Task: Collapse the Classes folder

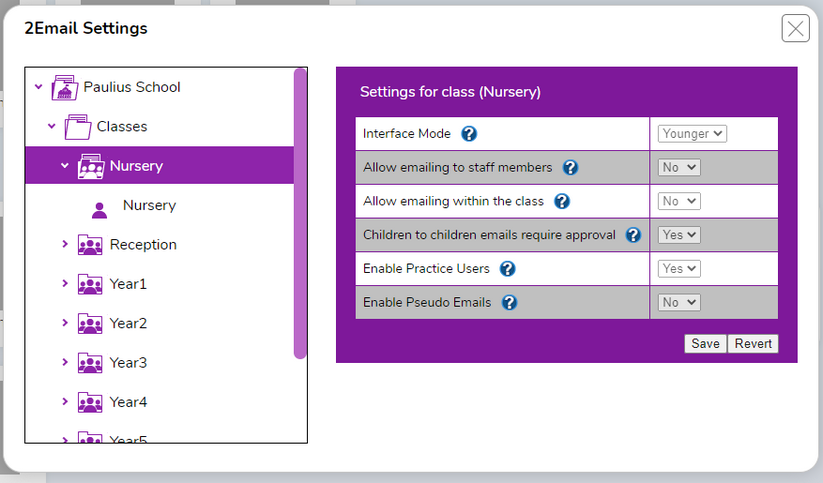Action: click(52, 127)
